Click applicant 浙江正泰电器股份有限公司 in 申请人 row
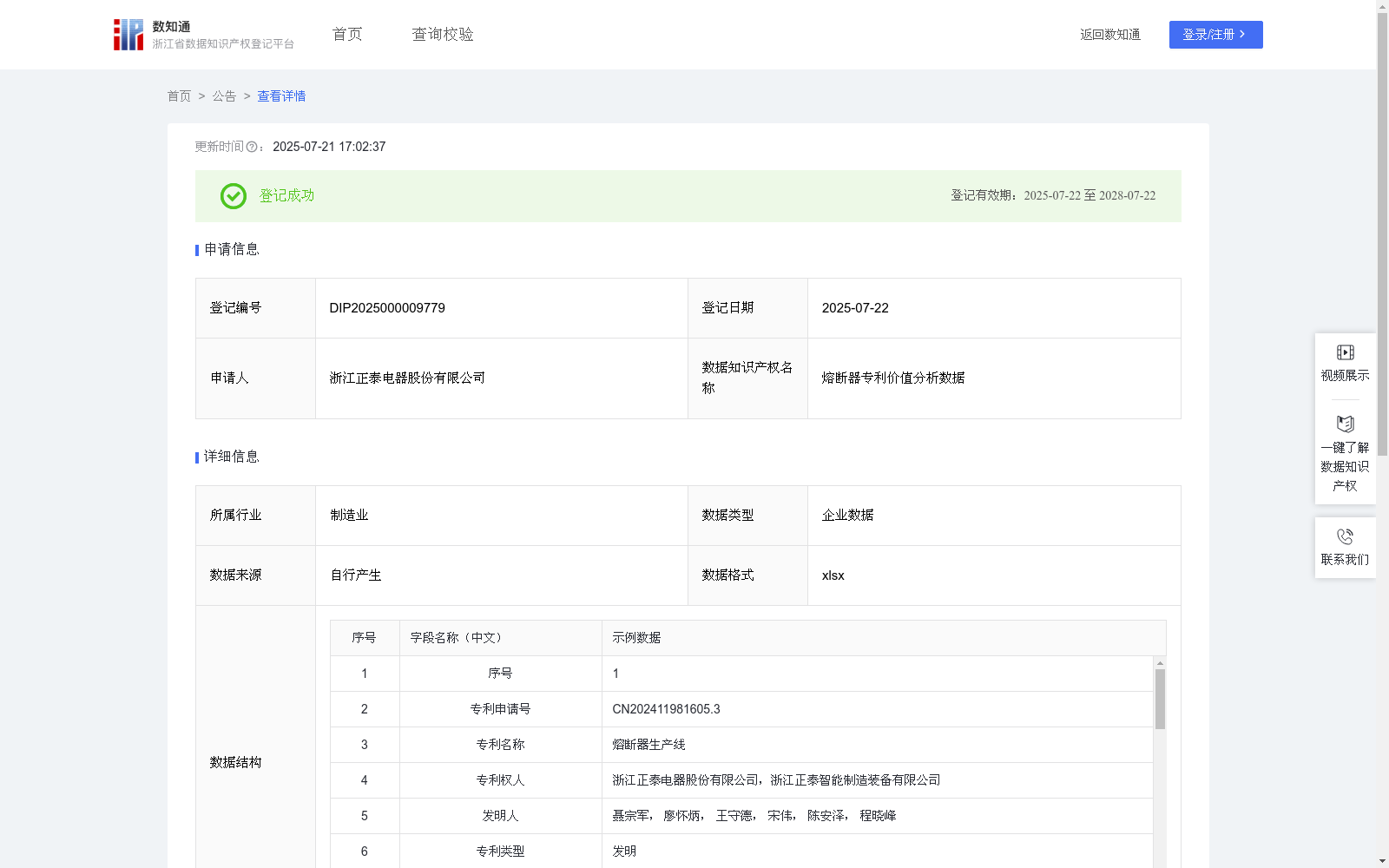This screenshot has height=868, width=1389. 407,378
